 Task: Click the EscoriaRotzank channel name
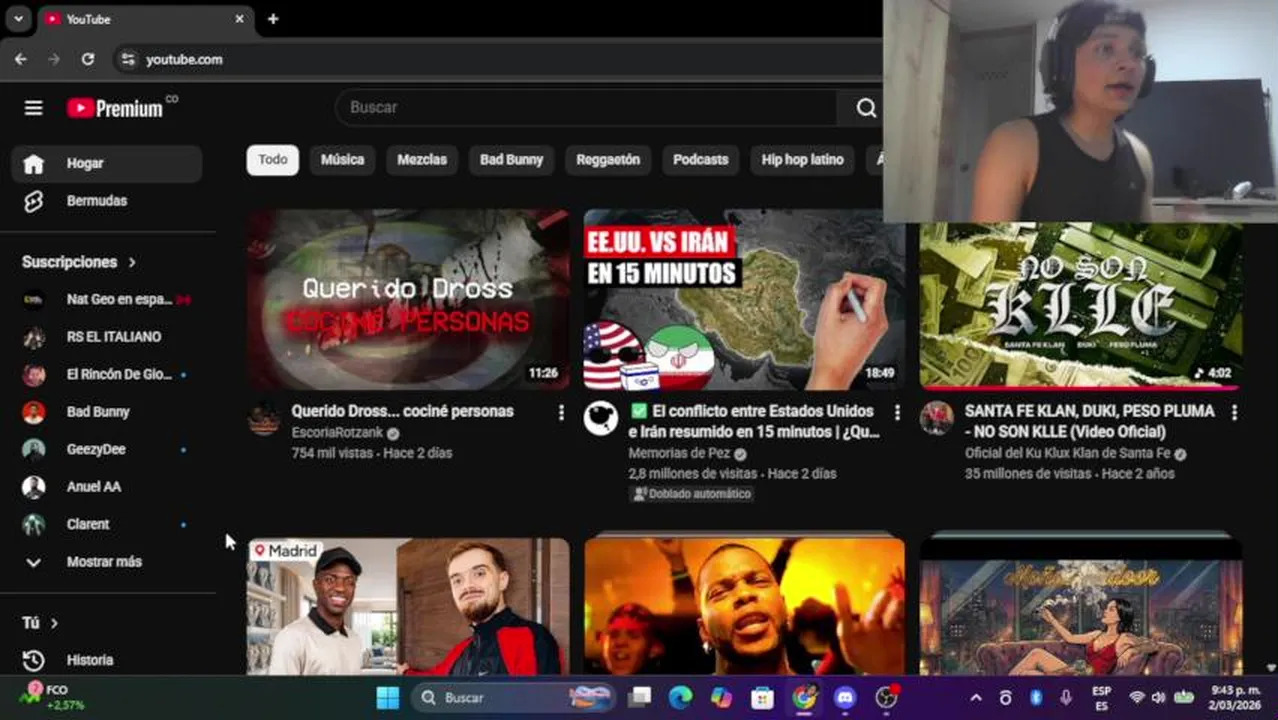click(x=338, y=433)
